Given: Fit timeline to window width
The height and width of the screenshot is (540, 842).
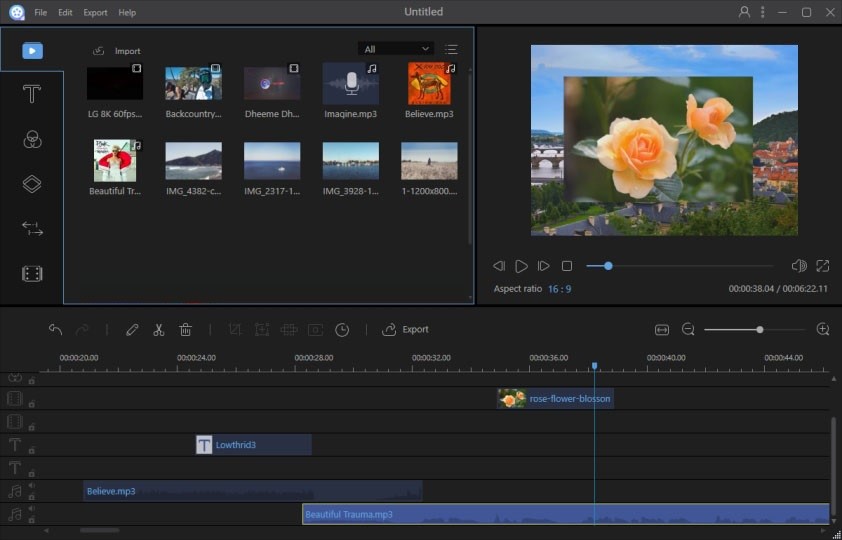Looking at the screenshot, I should (x=662, y=330).
